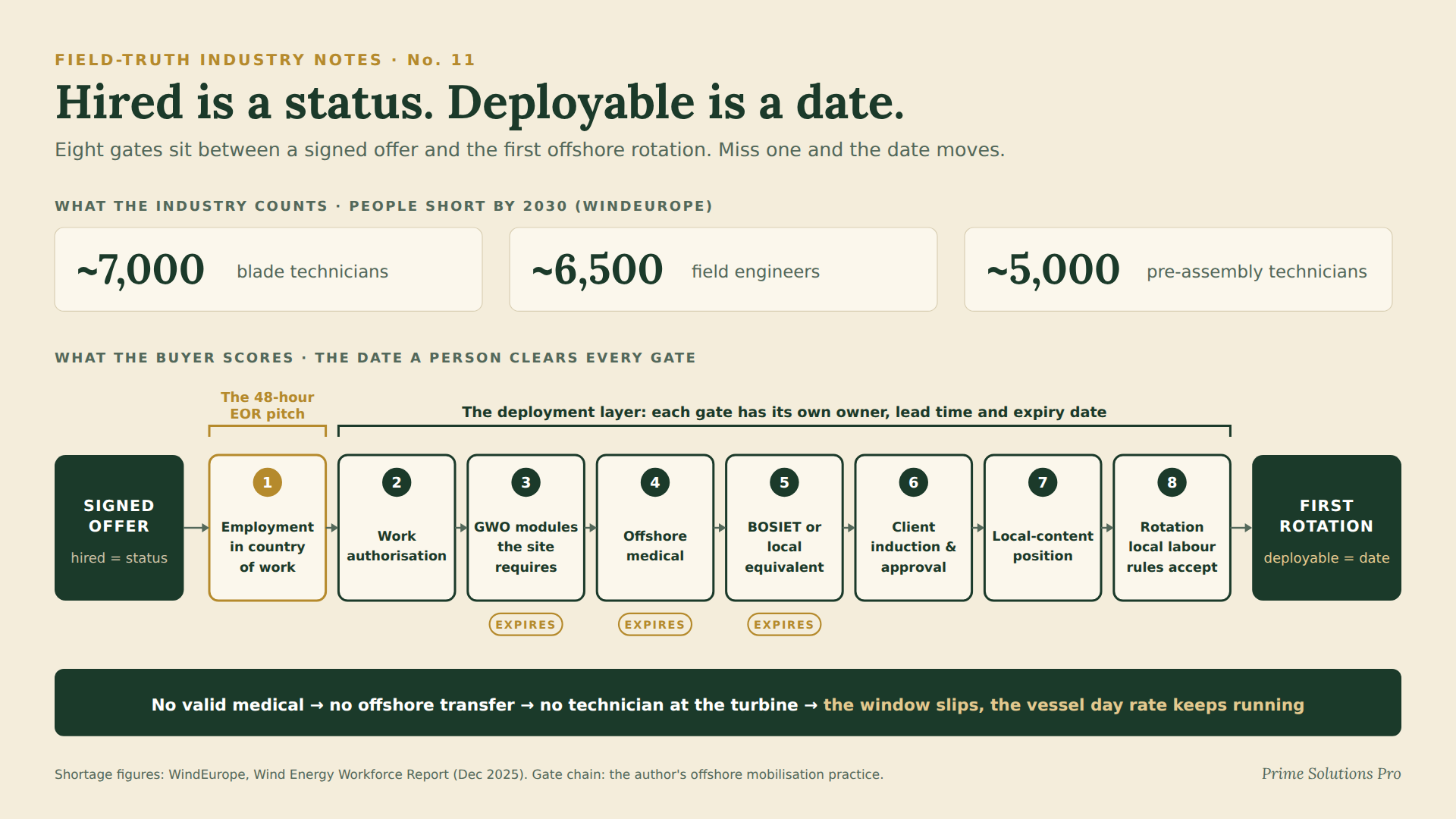This screenshot has height=819, width=1456.
Task: Click the "field engineers" label
Action: [x=755, y=271]
